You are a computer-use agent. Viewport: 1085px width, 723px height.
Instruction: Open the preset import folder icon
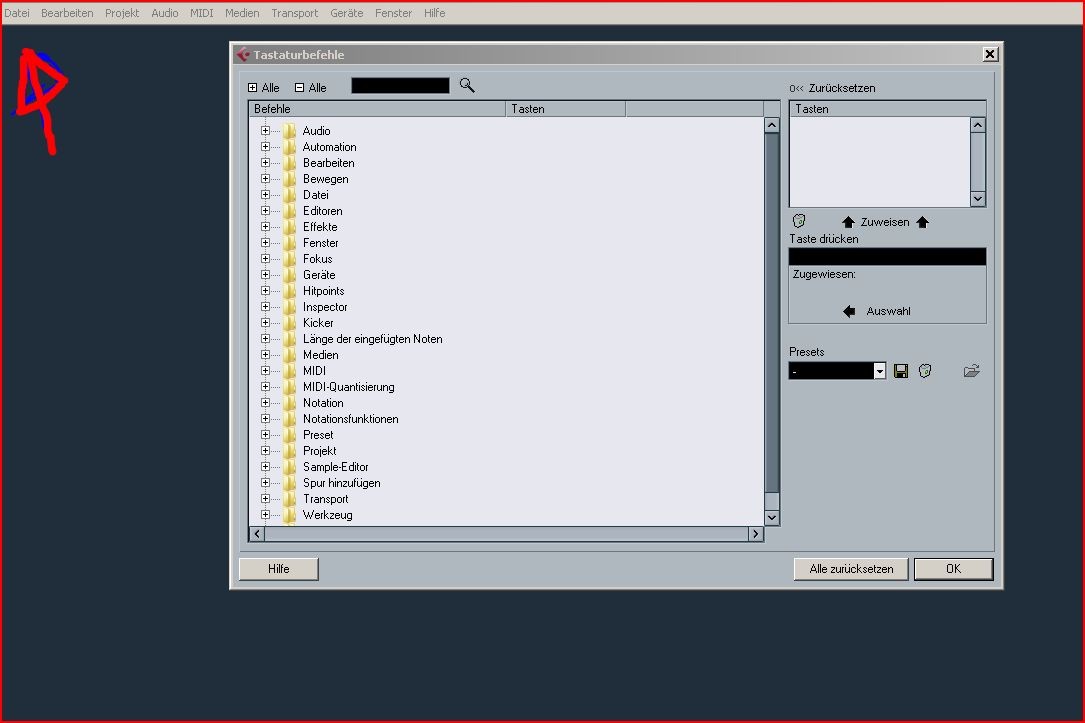tap(972, 371)
